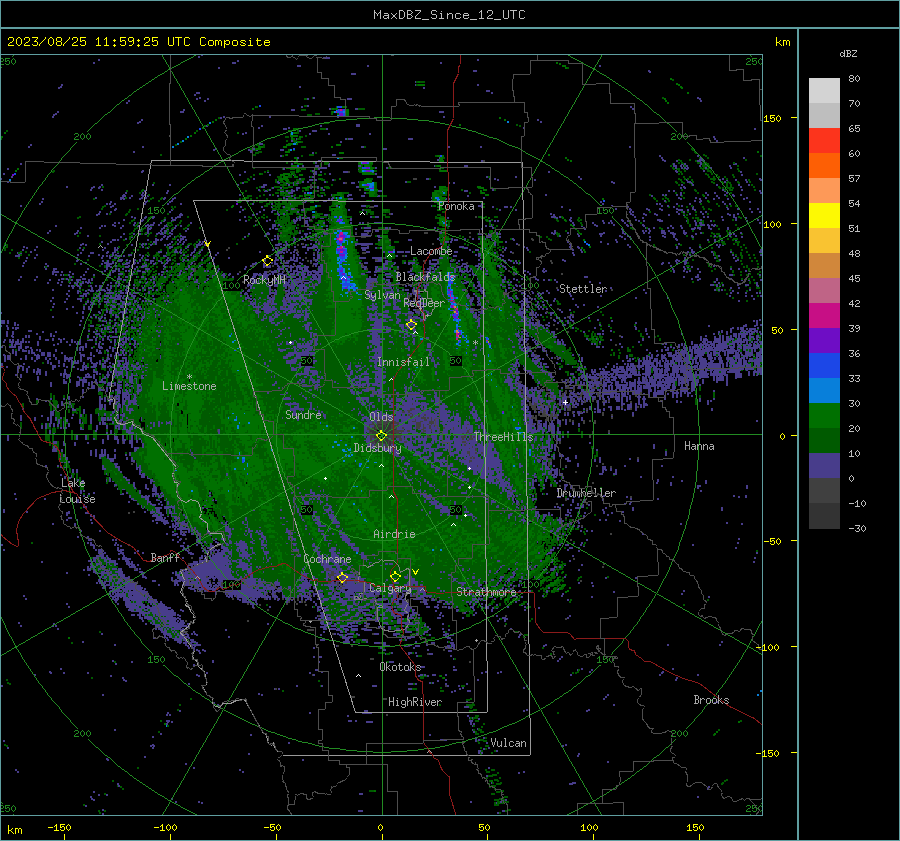
Task: Click the 100 bottom x-axis tick label
Action: coord(589,827)
